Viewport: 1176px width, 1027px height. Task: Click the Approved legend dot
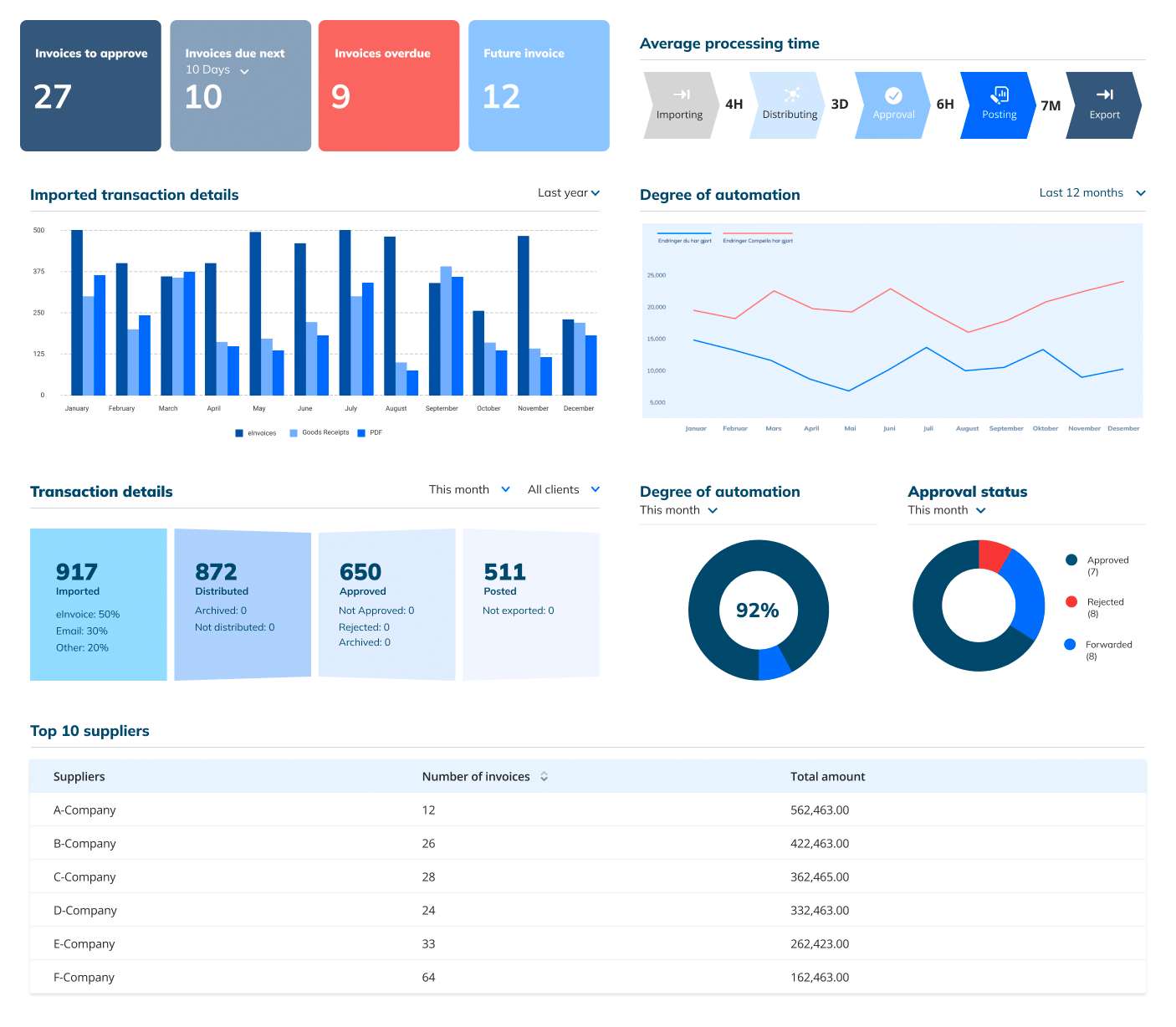[1071, 560]
